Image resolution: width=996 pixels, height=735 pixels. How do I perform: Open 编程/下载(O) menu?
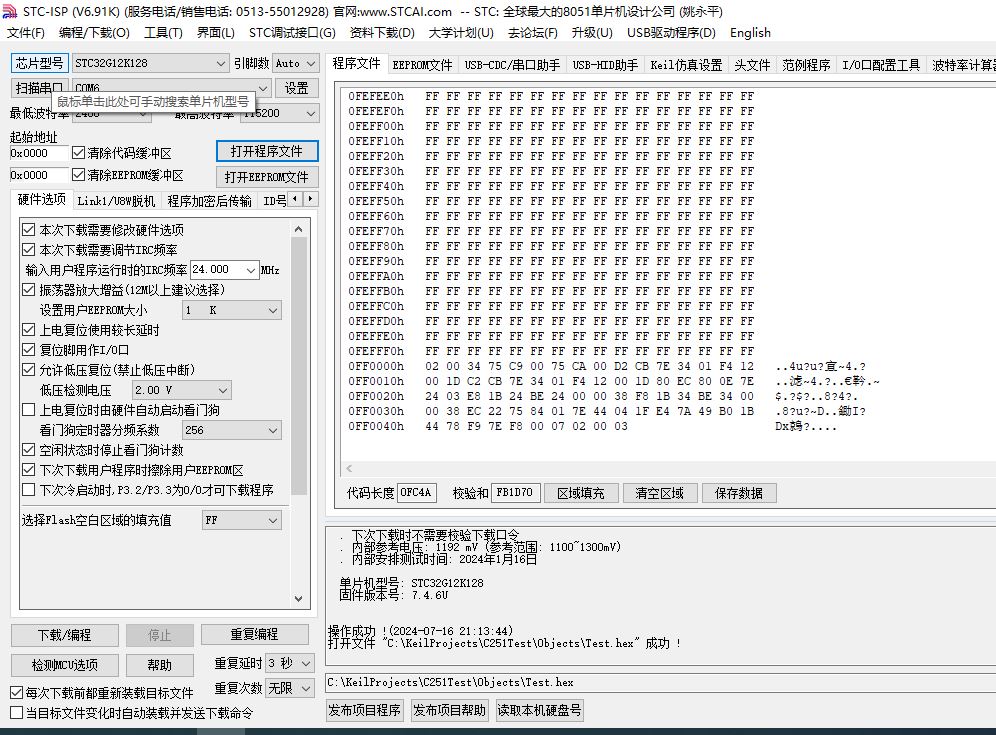pyautogui.click(x=94, y=32)
